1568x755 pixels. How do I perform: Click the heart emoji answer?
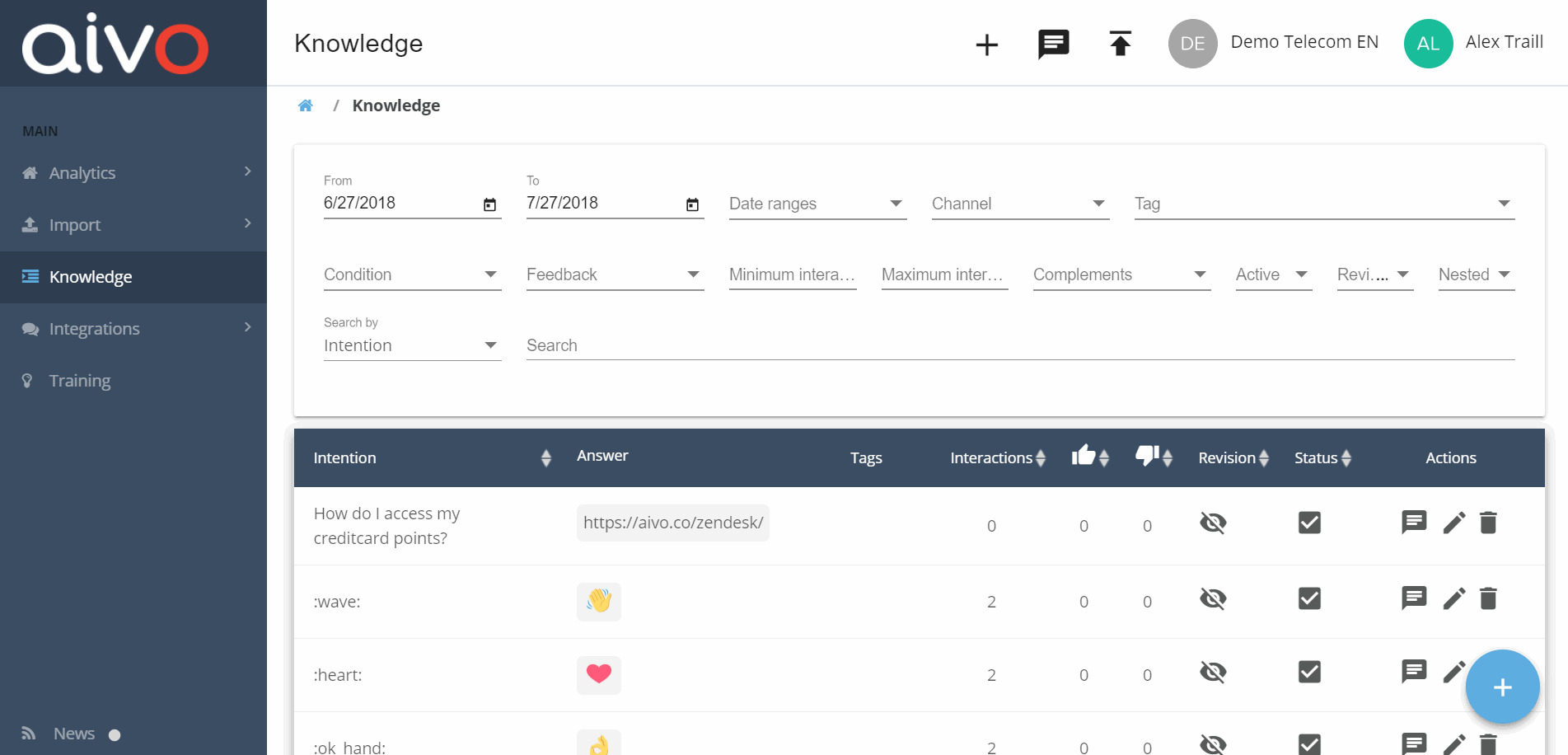(x=599, y=674)
